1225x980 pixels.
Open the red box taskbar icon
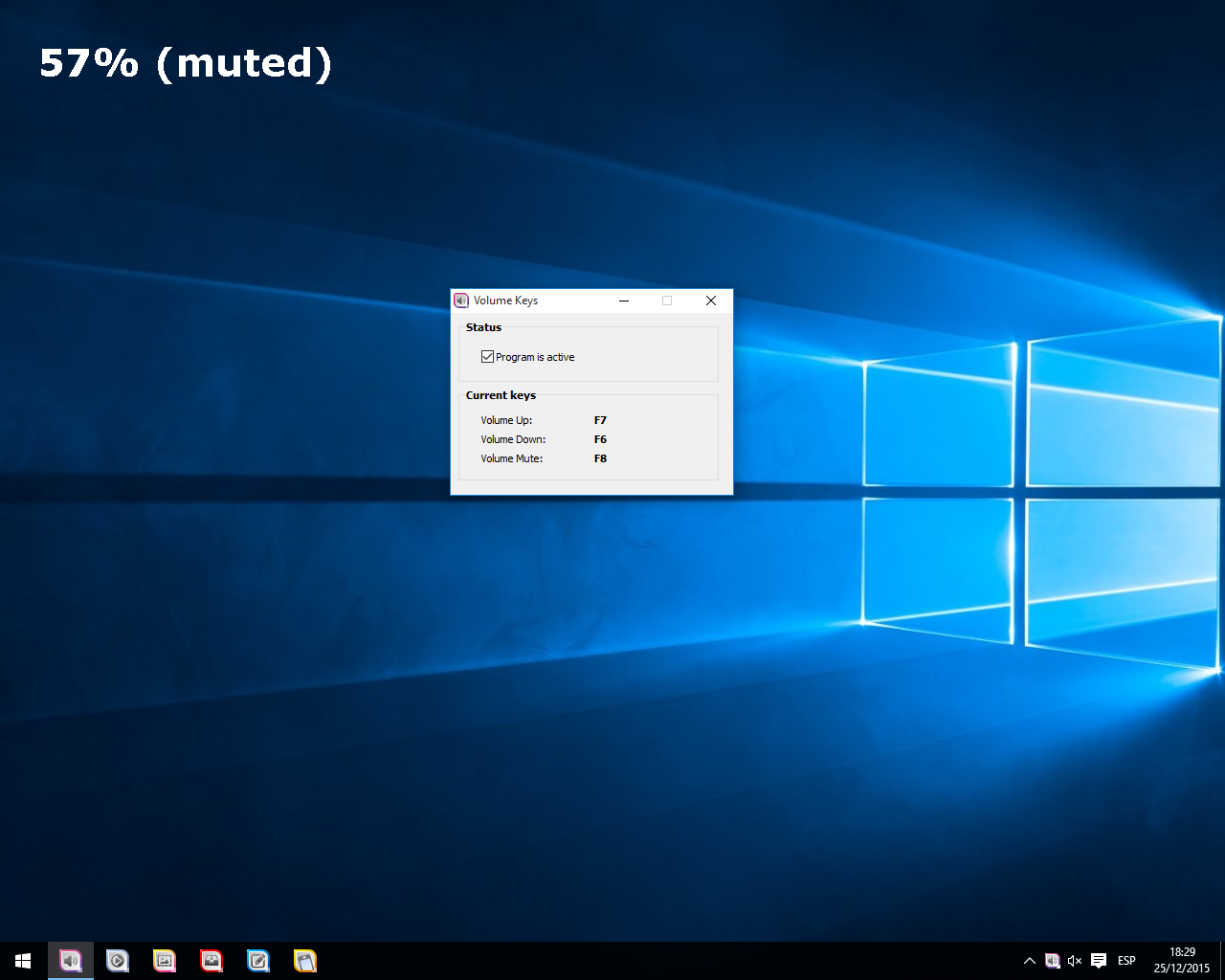coord(212,961)
